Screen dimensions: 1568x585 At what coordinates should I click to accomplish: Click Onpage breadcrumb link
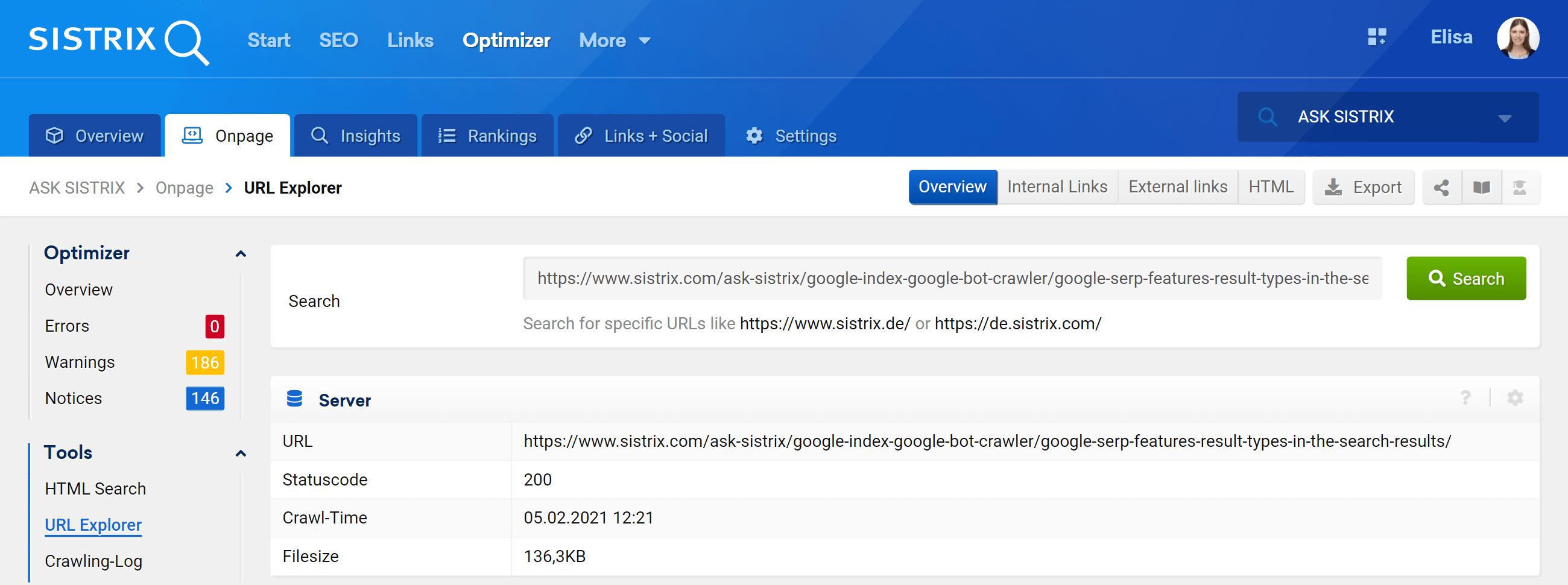(184, 188)
